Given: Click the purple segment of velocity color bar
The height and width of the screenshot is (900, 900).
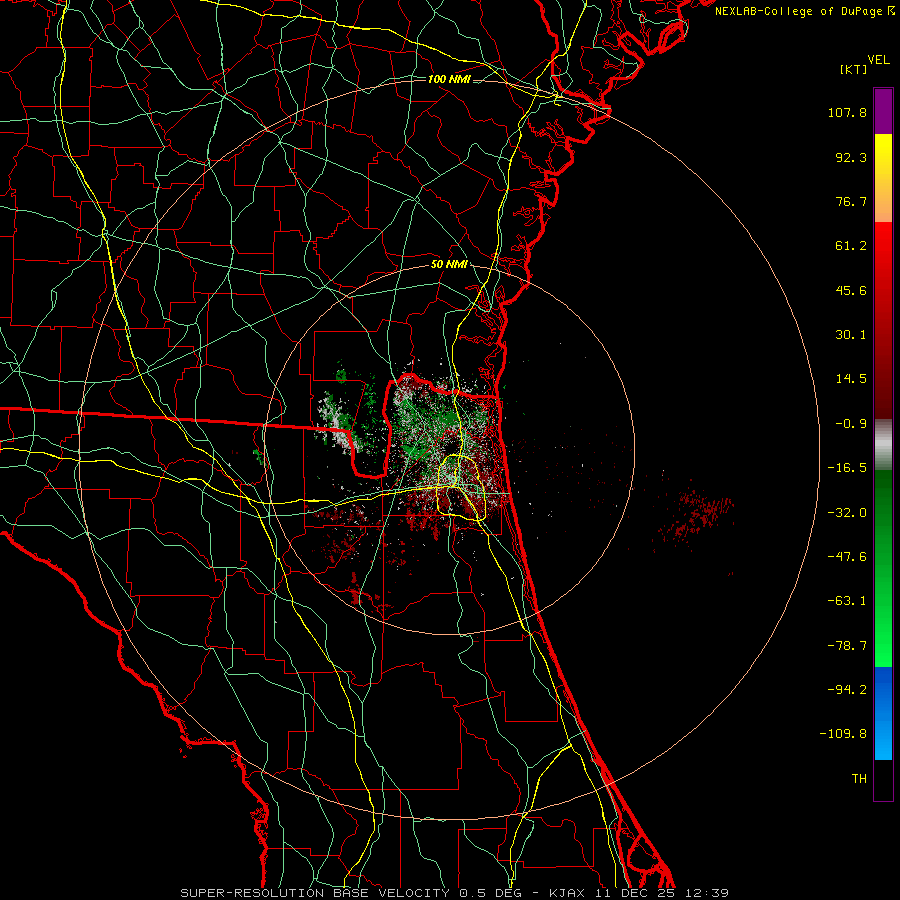Looking at the screenshot, I should tap(883, 111).
